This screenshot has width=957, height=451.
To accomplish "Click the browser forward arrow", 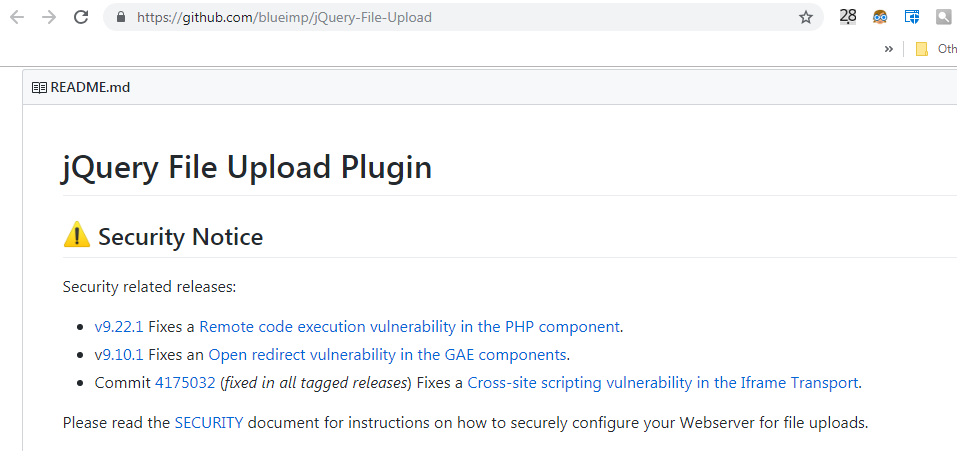I will tap(49, 17).
